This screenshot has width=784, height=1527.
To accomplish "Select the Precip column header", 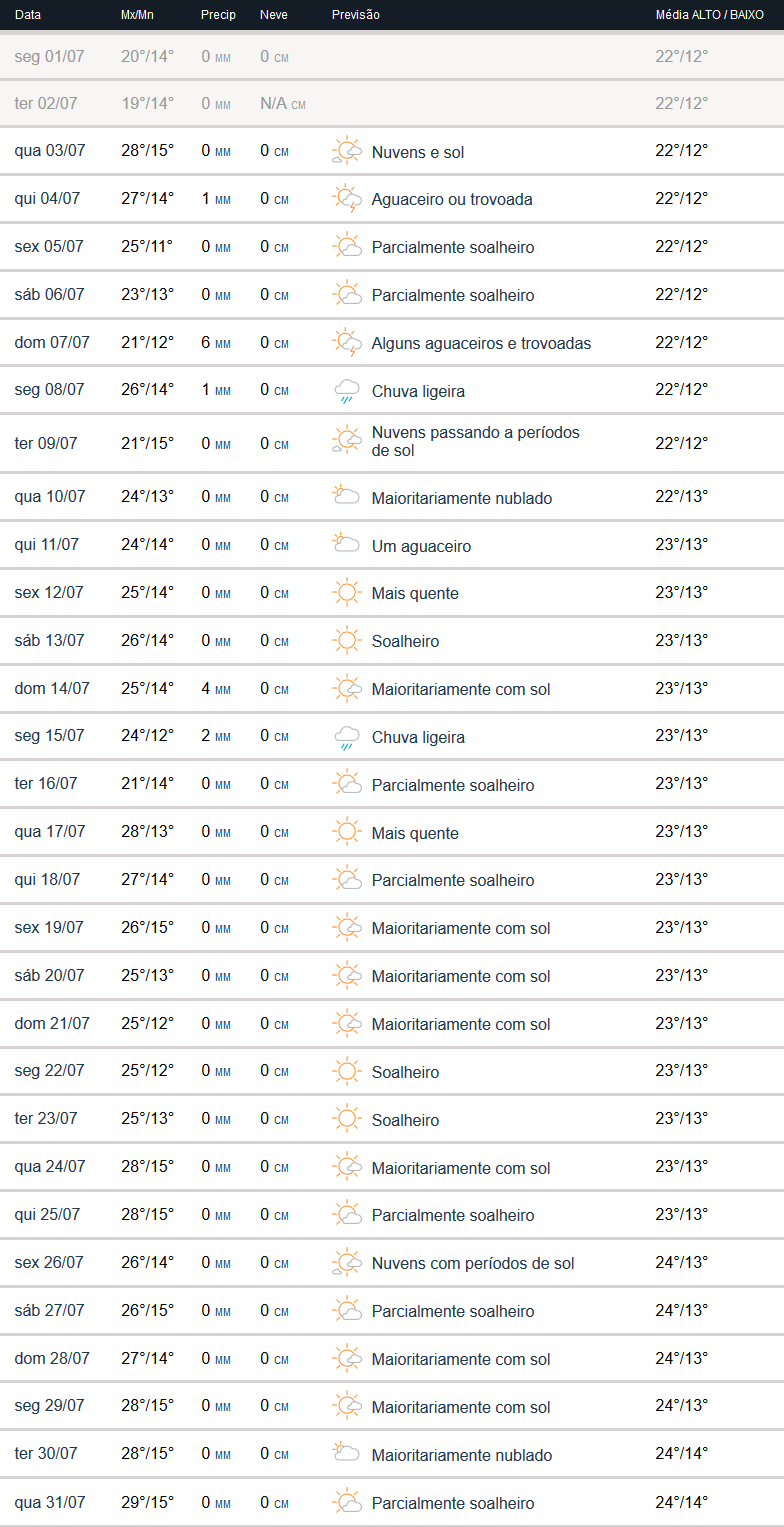I will (218, 15).
